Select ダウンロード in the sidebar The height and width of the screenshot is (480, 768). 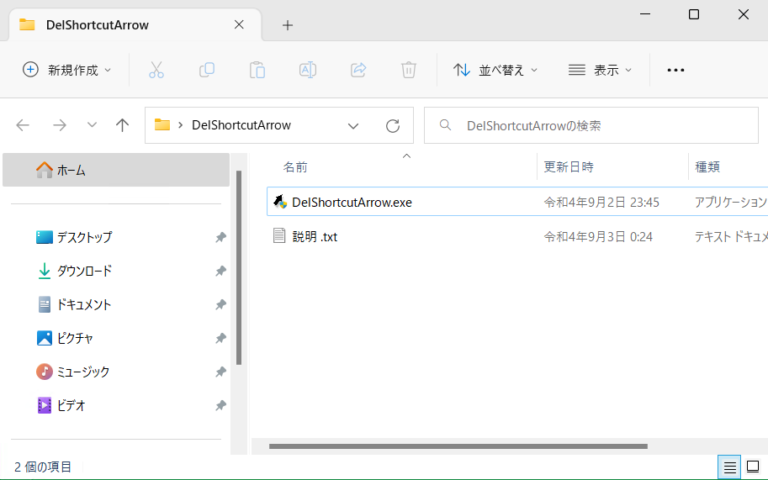84,271
